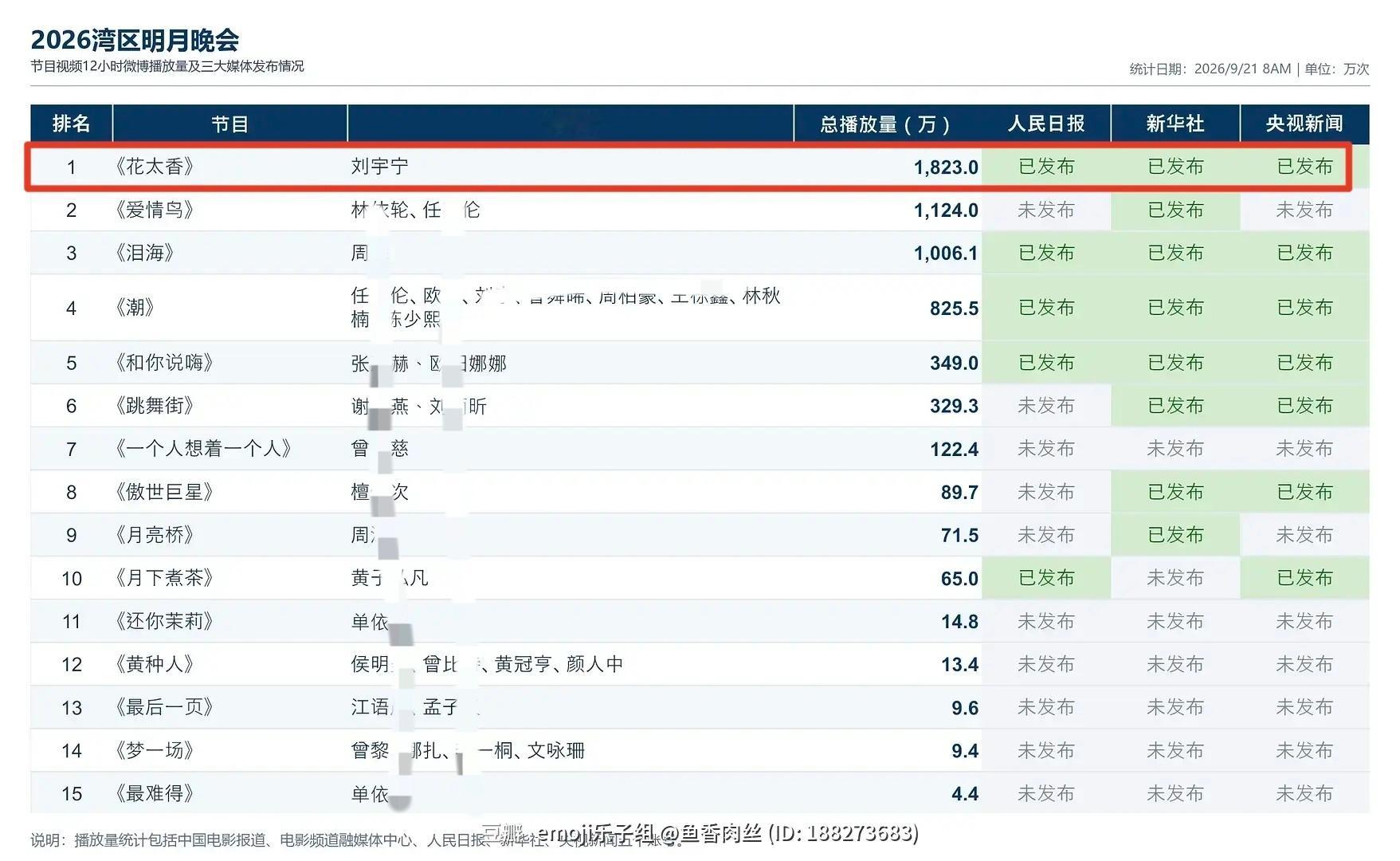Viewport: 1400px width, 861px height.
Task: Click play count 9.6
Action: click(965, 708)
